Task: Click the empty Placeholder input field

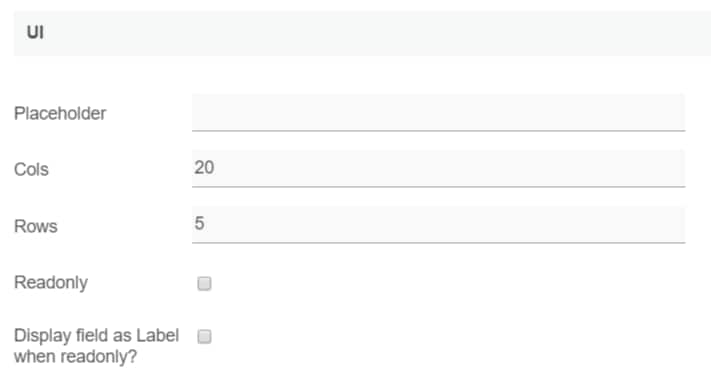Action: pyautogui.click(x=438, y=113)
